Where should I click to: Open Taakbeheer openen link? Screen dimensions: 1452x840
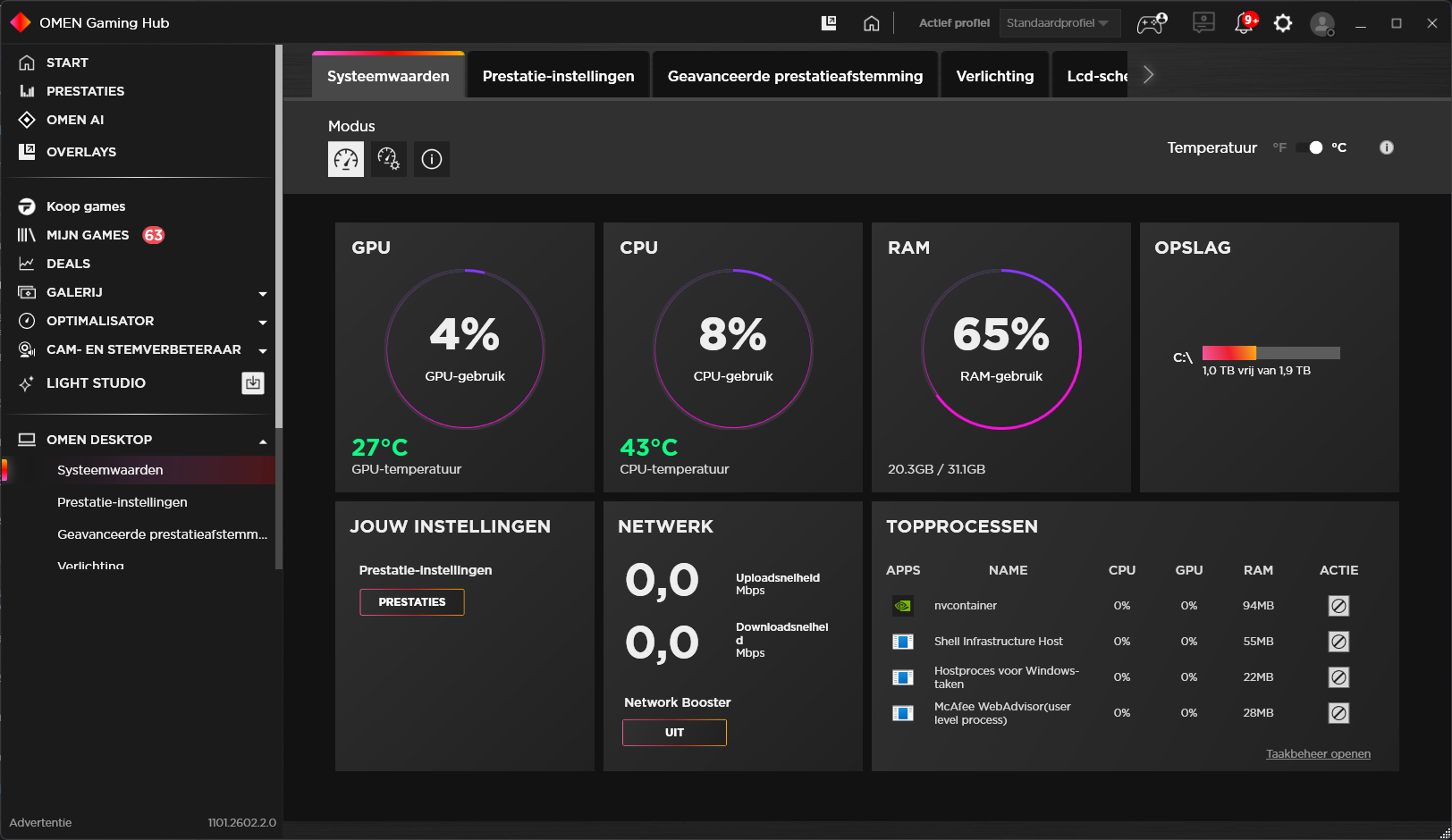pyautogui.click(x=1318, y=754)
